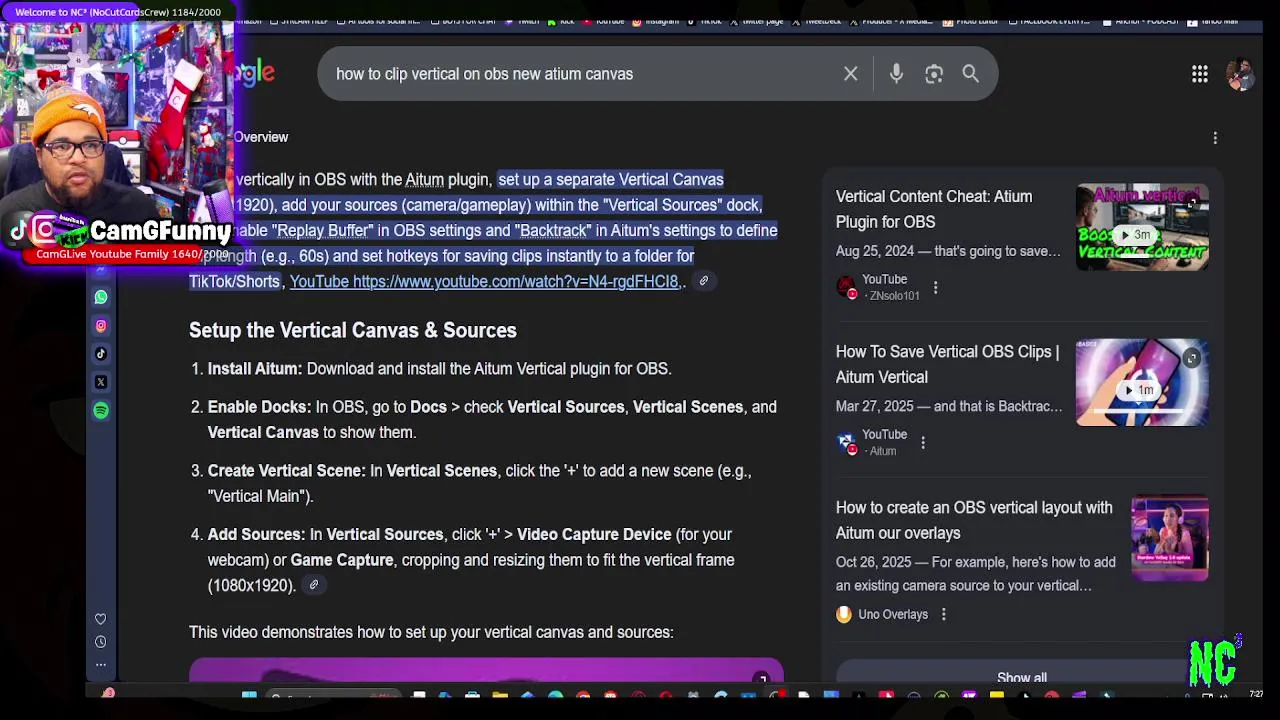
Task: Open Windows Start button on taskbar
Action: click(x=249, y=696)
